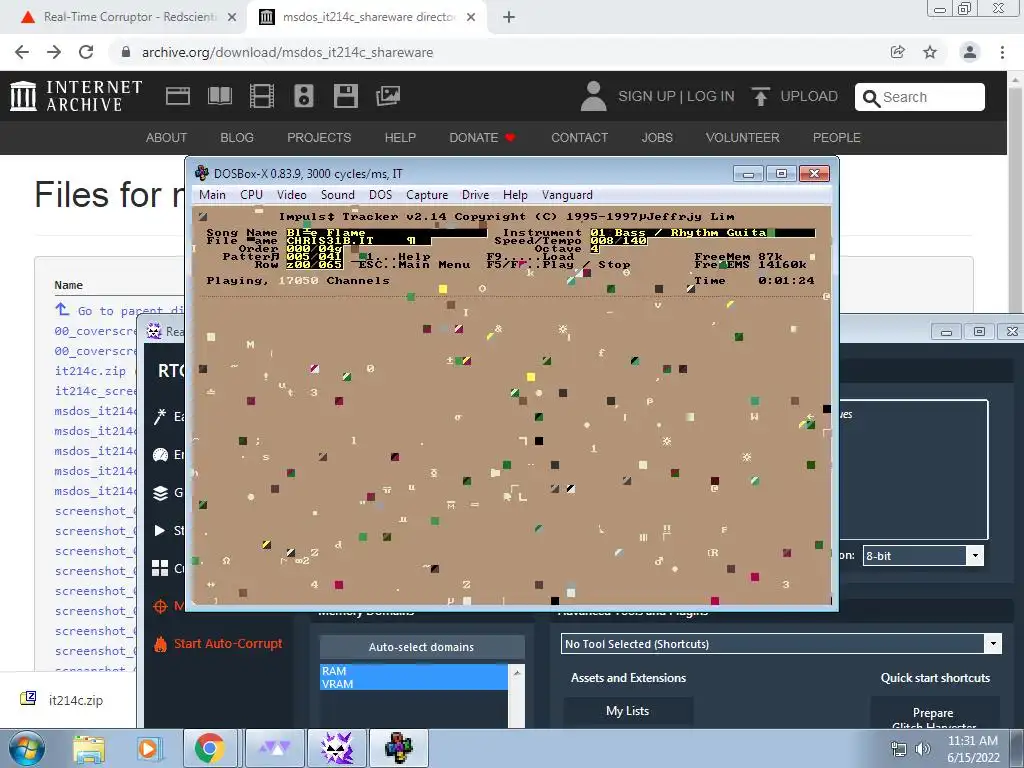The width and height of the screenshot is (1024, 768).
Task: Open the BLOG navigation link
Action: tap(237, 138)
